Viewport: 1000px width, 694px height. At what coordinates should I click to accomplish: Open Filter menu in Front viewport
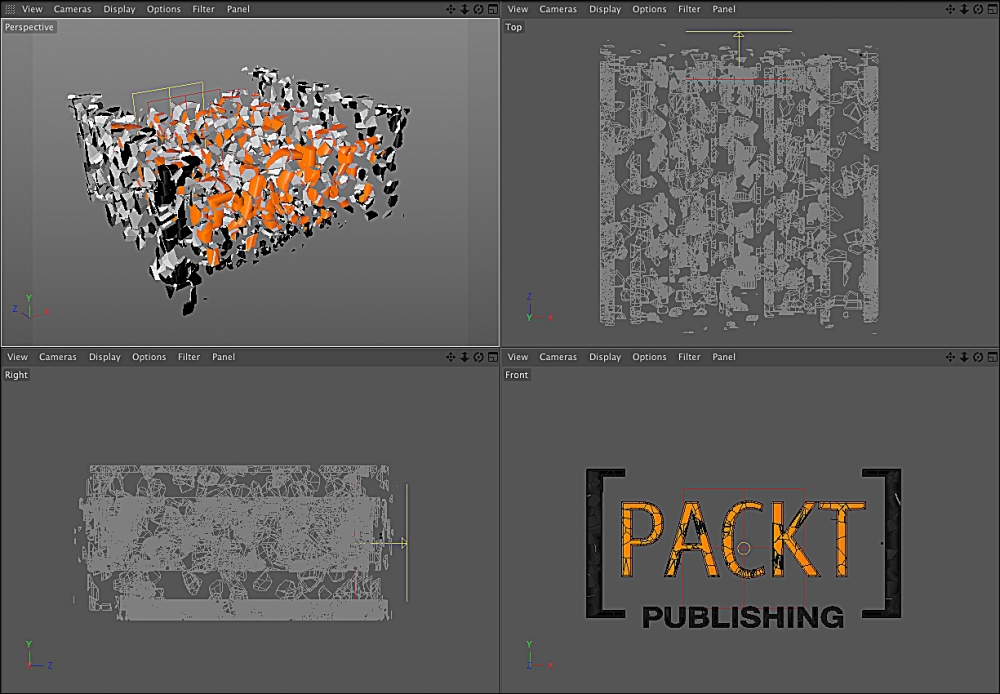pyautogui.click(x=689, y=357)
